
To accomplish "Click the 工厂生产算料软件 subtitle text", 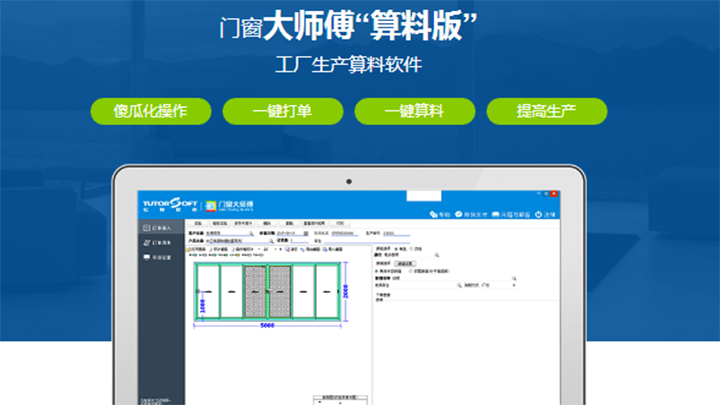I will (x=349, y=64).
